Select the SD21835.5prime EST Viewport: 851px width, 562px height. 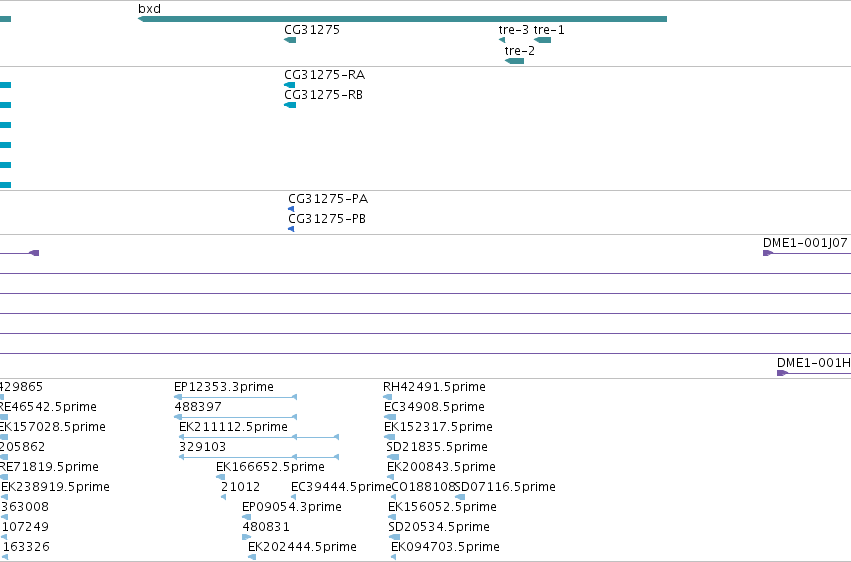point(392,457)
